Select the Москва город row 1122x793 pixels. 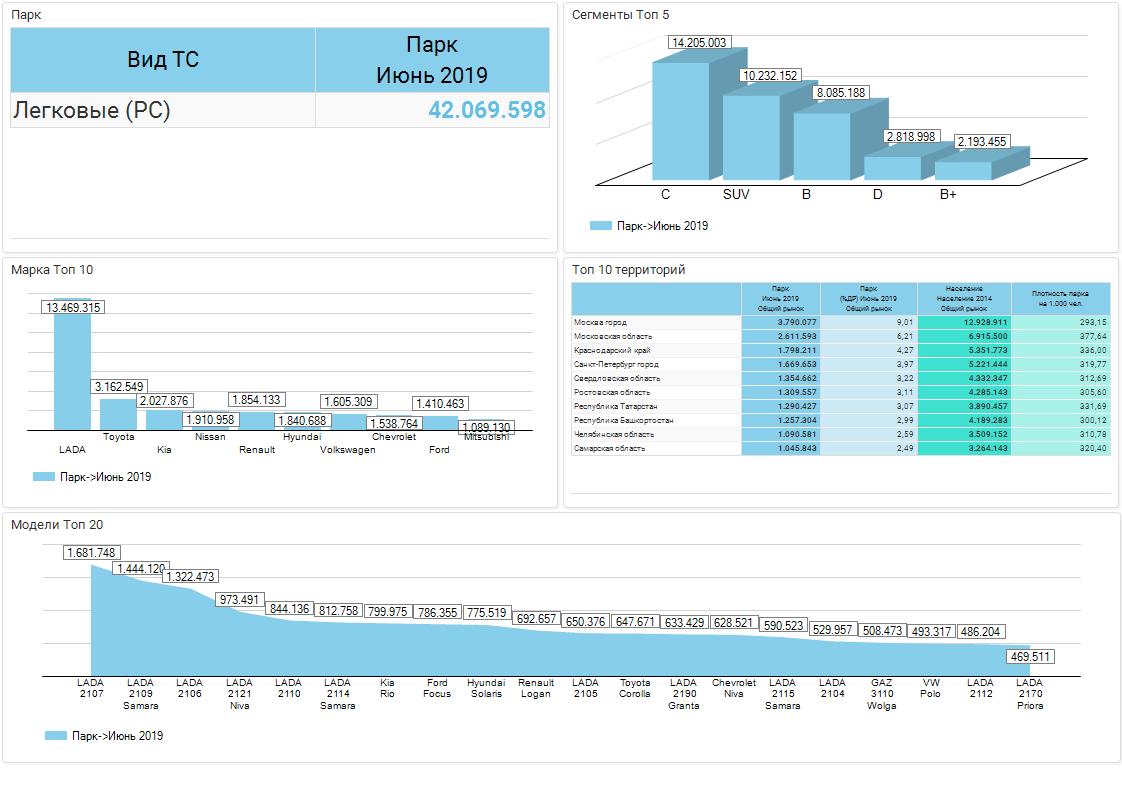pyautogui.click(x=656, y=323)
